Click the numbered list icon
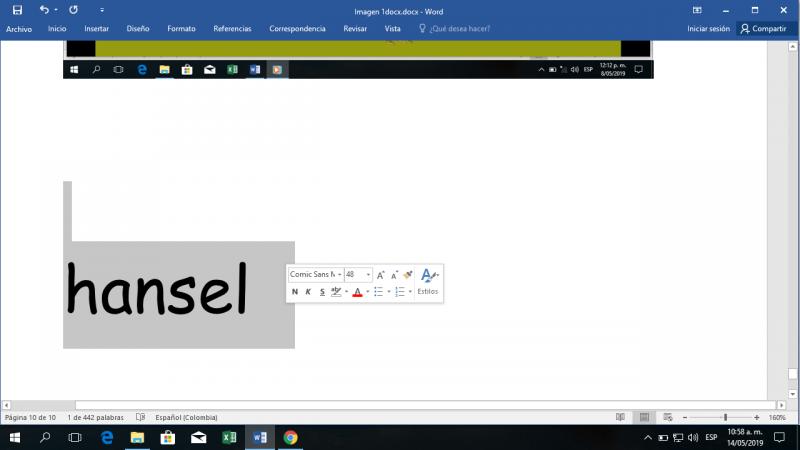The width and height of the screenshot is (800, 450). pyautogui.click(x=399, y=292)
